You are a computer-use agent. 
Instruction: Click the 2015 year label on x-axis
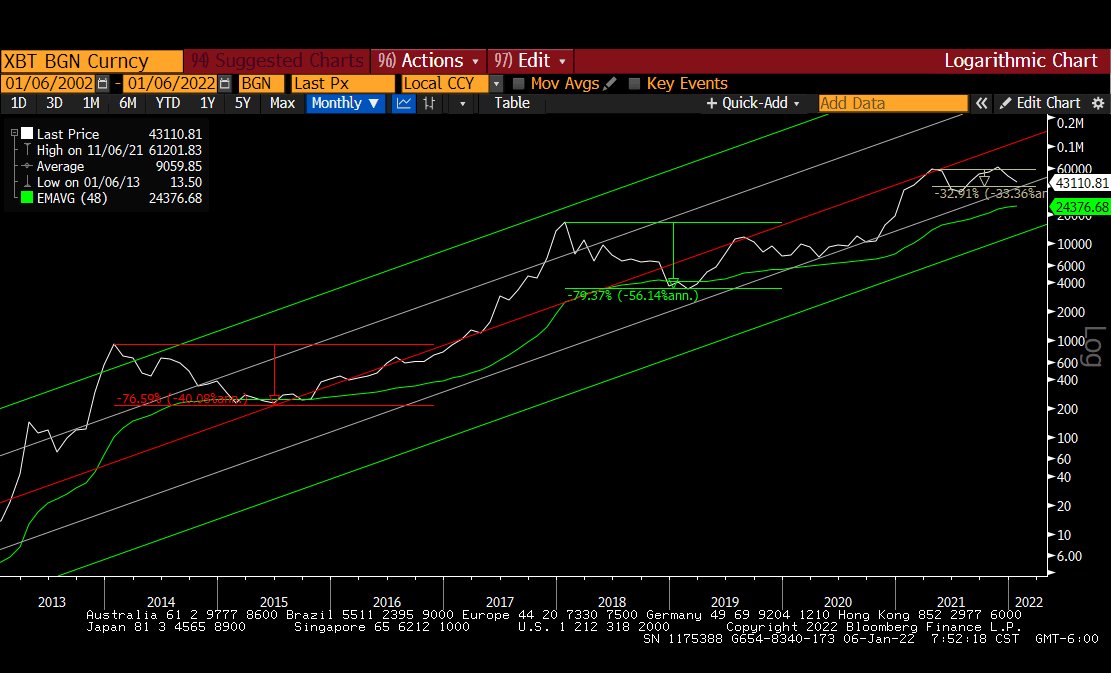274,602
